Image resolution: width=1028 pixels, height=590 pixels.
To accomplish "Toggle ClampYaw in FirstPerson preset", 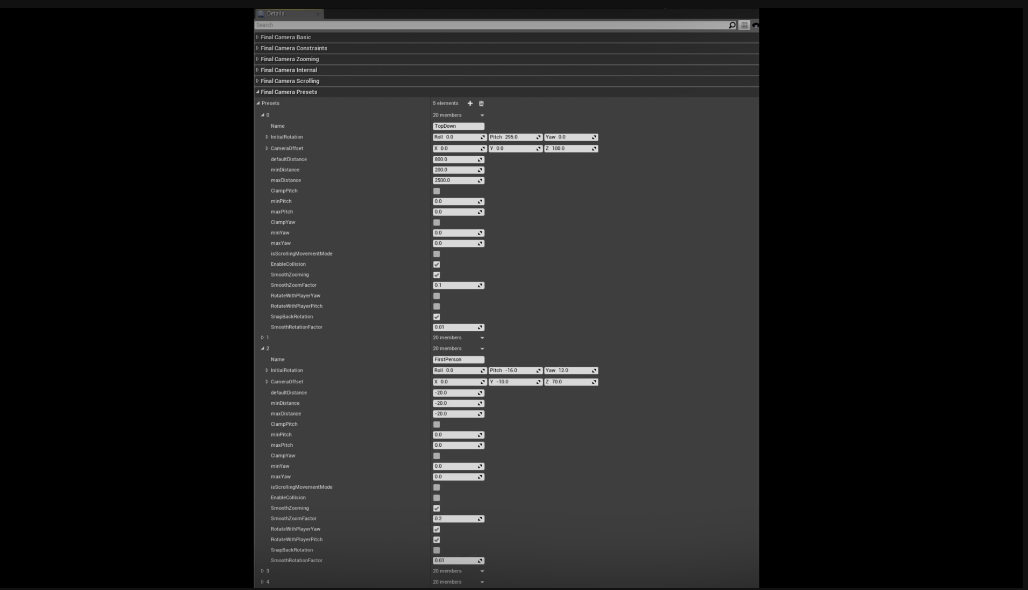I will (437, 456).
